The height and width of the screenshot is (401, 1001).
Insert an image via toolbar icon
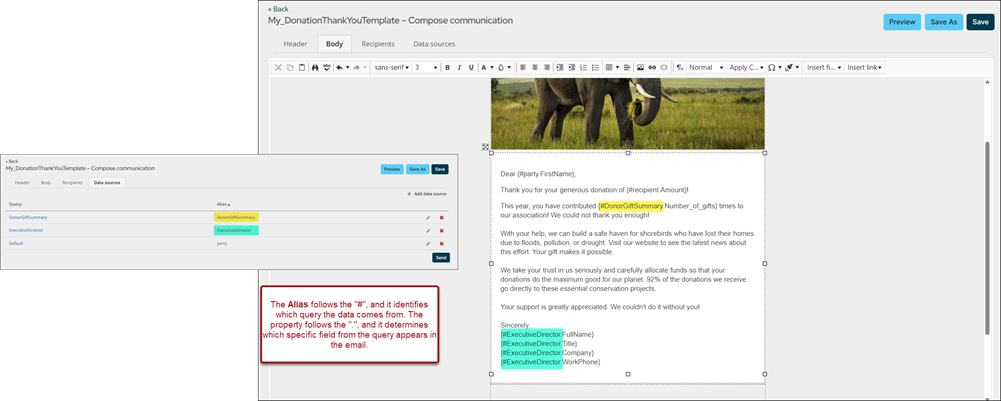click(x=640, y=67)
